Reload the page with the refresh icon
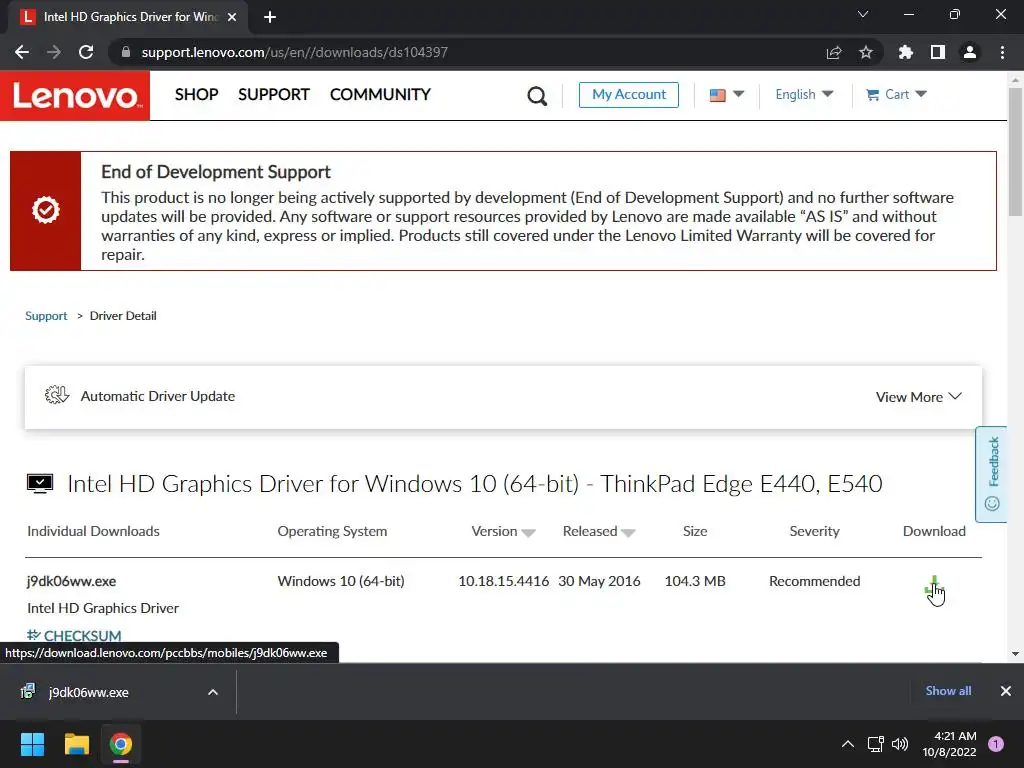The height and width of the screenshot is (768, 1024). (x=86, y=52)
